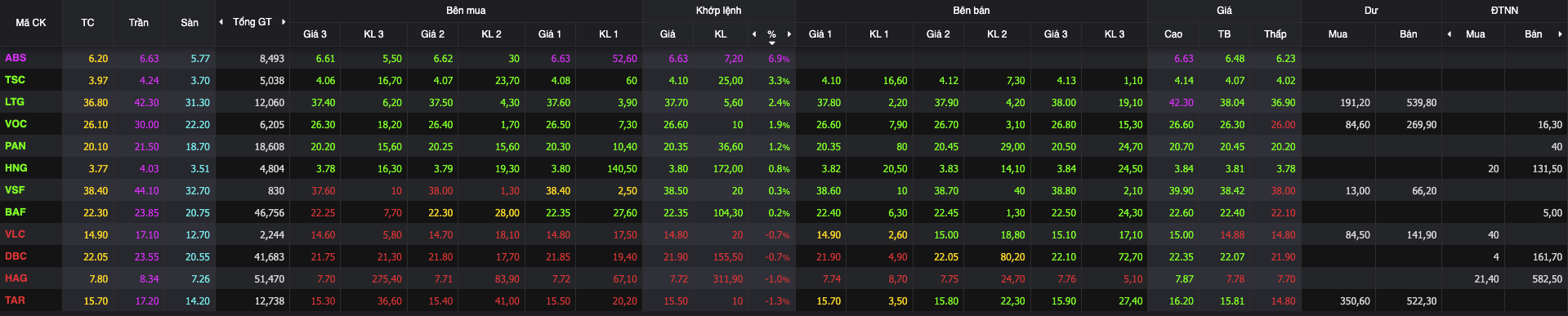
Task: Sort table by Mã CK header
Action: click(31, 23)
